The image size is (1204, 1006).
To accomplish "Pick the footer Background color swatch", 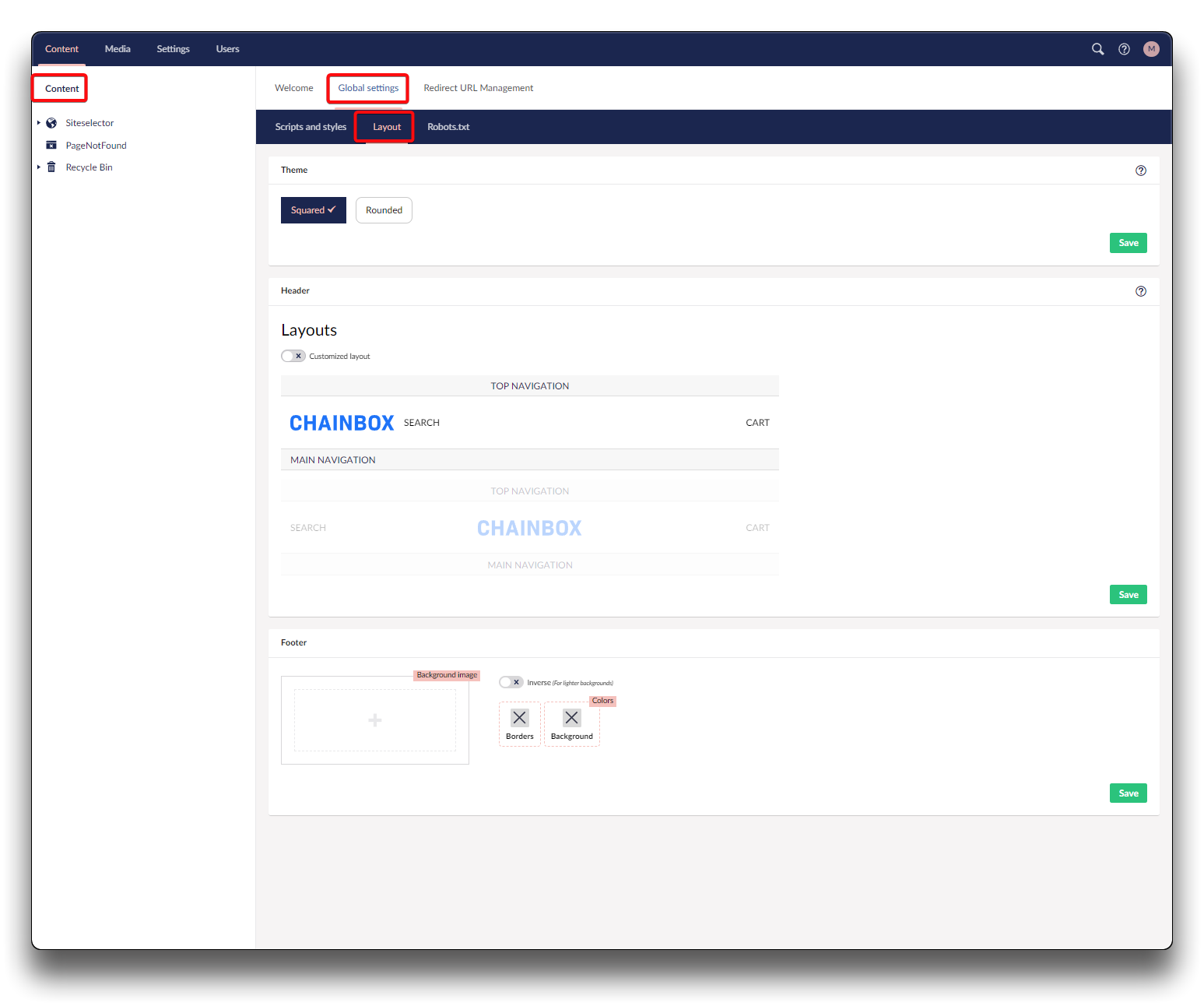I will [x=571, y=718].
